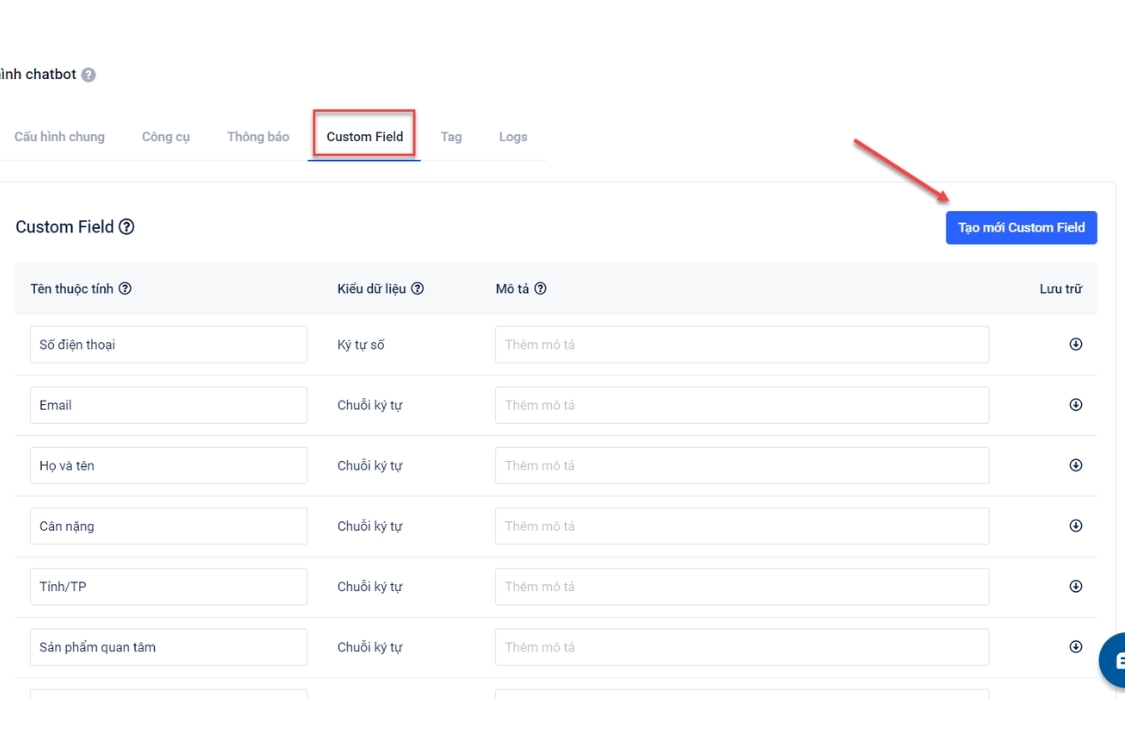Archive the Số điện thoại field
The image size is (1125, 750).
point(1075,344)
